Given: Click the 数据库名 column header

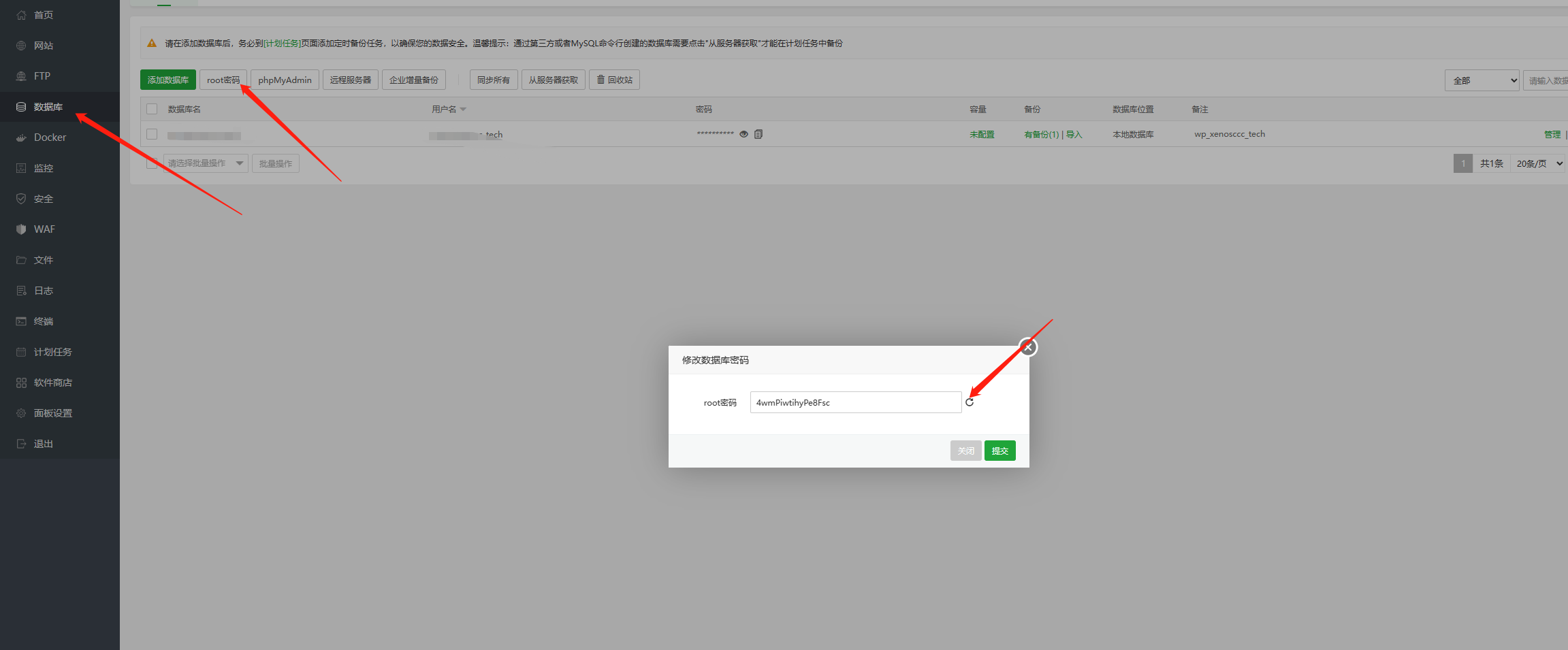Looking at the screenshot, I should point(184,109).
